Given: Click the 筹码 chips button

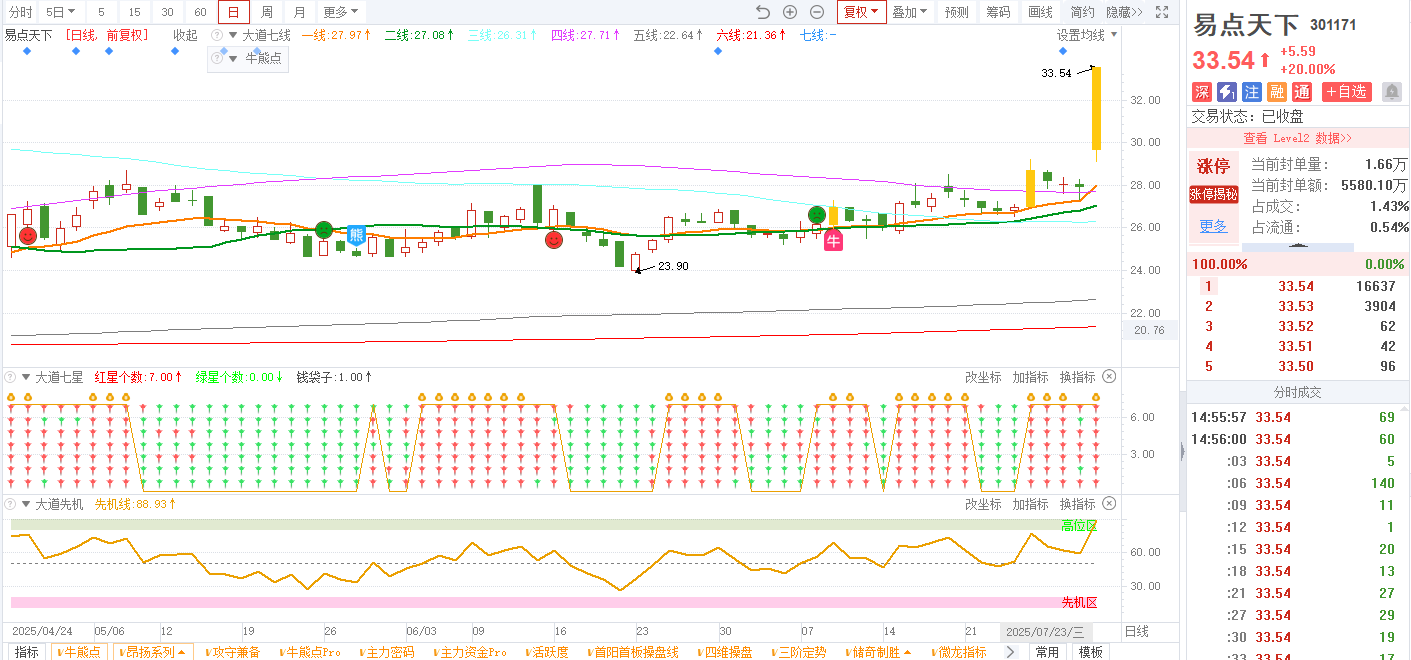Looking at the screenshot, I should (x=998, y=12).
